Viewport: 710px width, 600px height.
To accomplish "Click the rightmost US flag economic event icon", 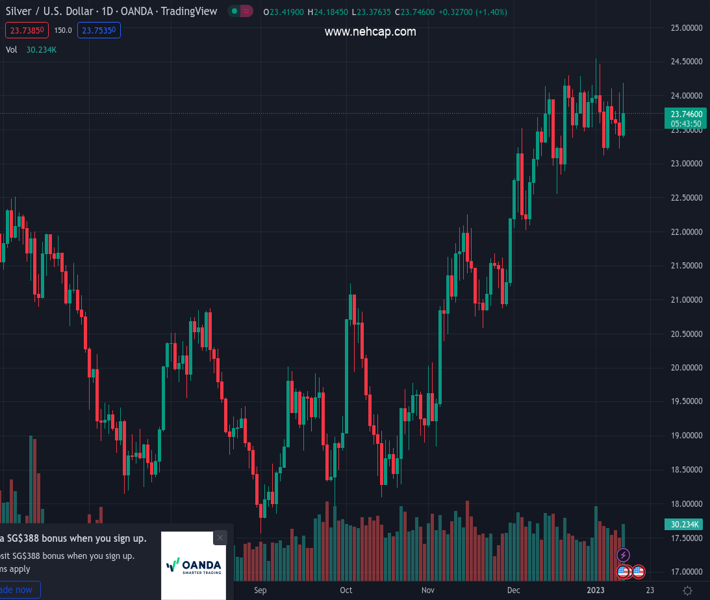I will [x=638, y=571].
